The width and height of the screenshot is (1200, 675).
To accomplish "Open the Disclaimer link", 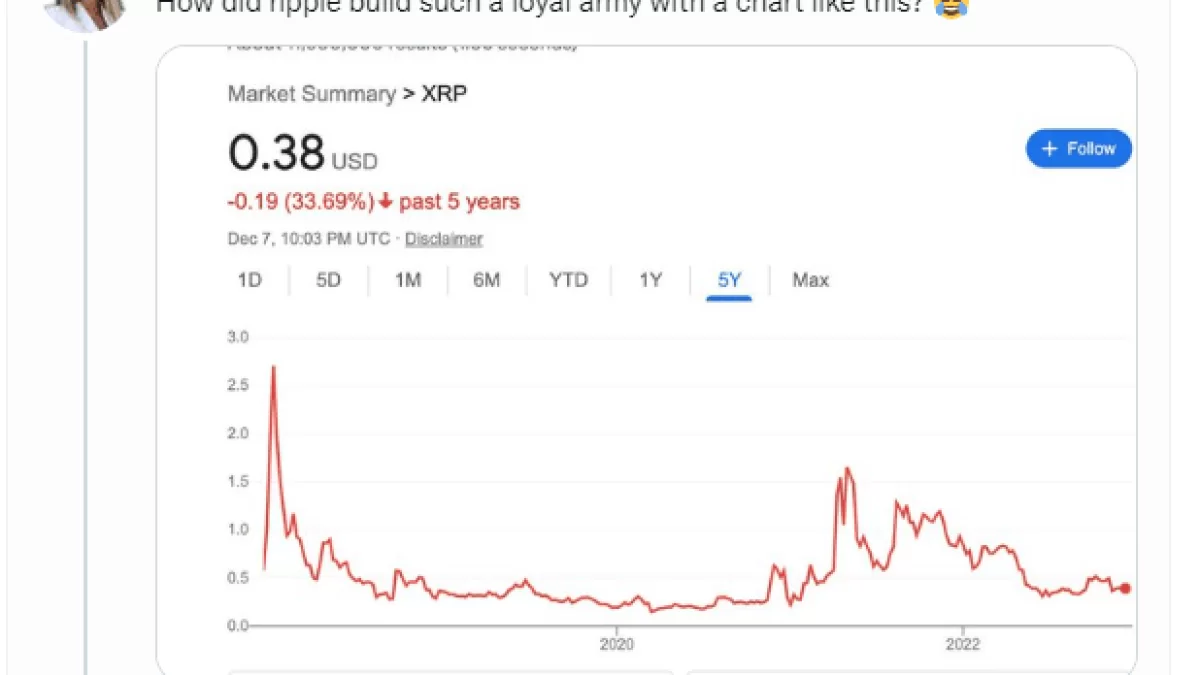I will click(x=443, y=239).
